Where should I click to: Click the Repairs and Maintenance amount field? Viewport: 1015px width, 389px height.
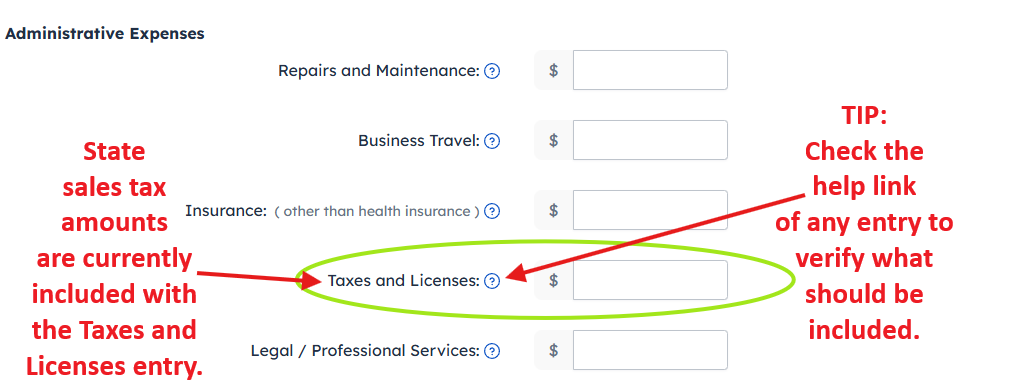[650, 70]
